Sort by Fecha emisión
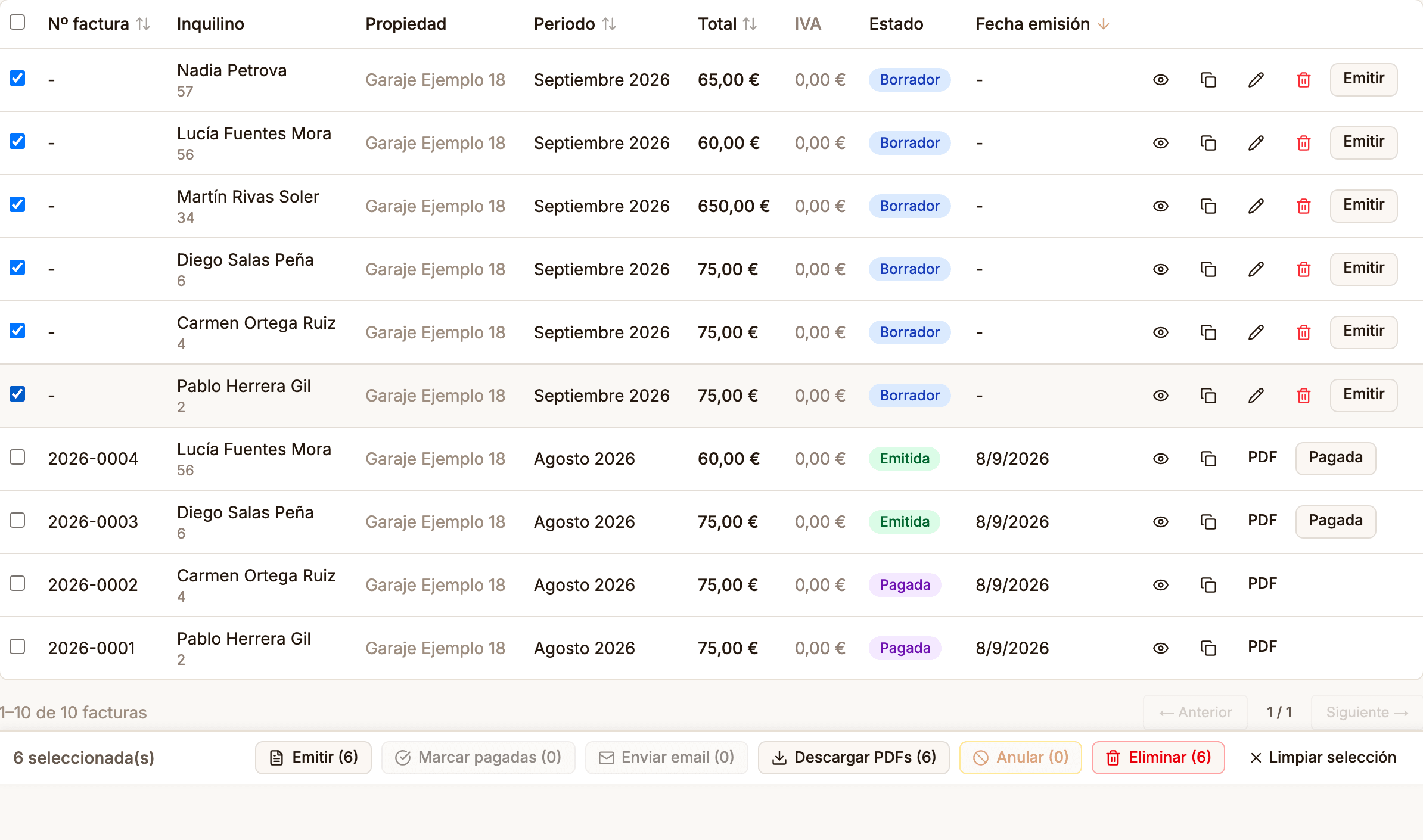Viewport: 1423px width, 840px height. point(1042,24)
